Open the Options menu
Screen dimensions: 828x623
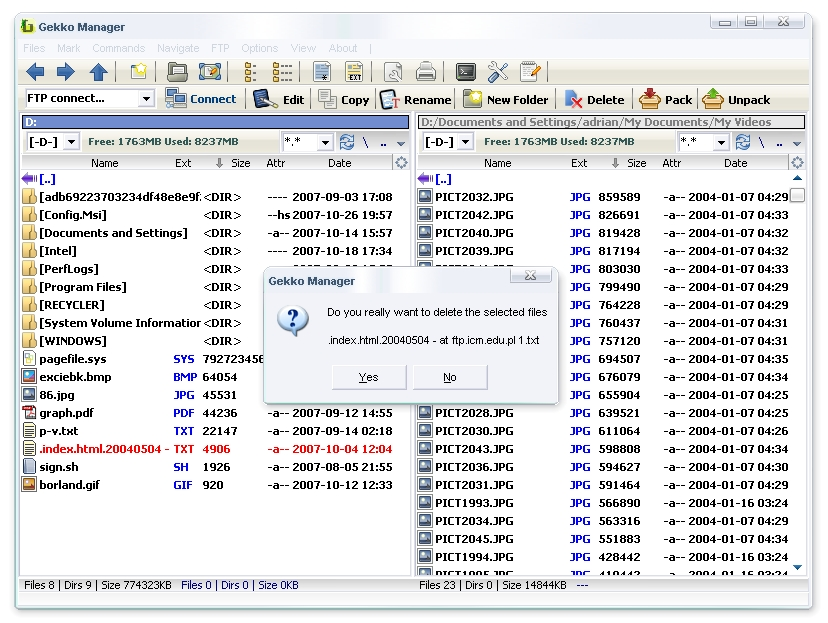259,48
